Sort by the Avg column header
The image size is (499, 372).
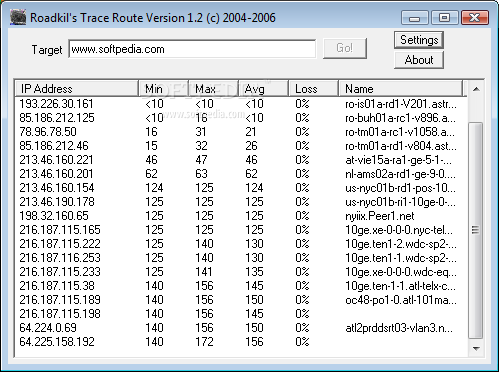(263, 89)
